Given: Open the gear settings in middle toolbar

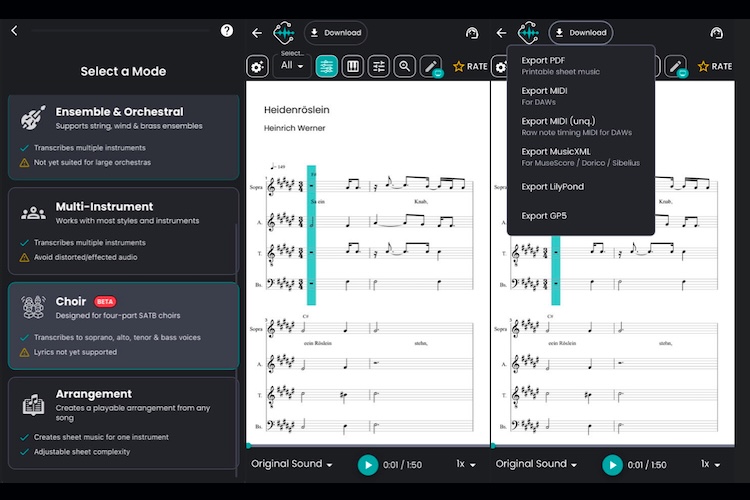Looking at the screenshot, I should point(257,66).
